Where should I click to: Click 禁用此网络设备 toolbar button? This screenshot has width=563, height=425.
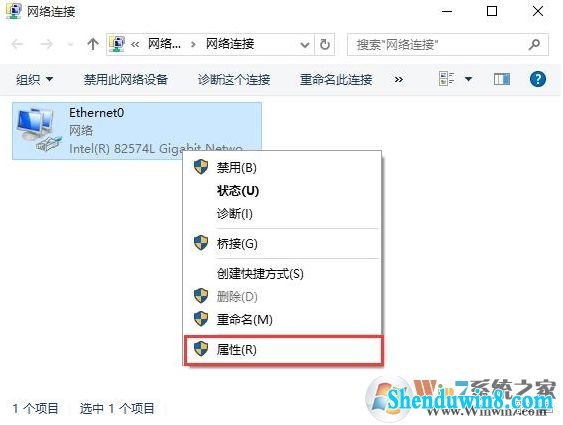point(126,79)
